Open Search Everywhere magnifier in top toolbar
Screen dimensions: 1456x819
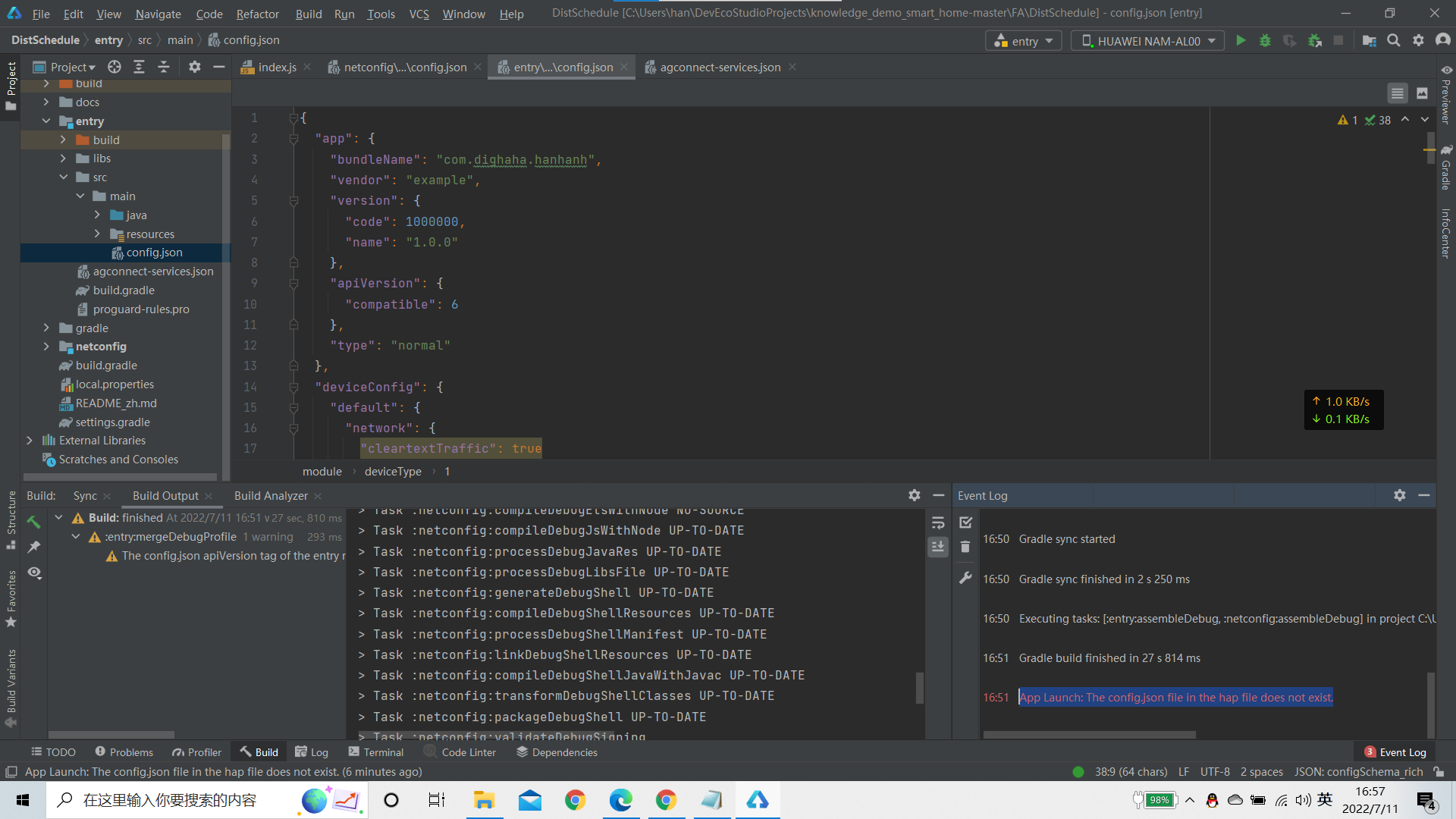1394,41
